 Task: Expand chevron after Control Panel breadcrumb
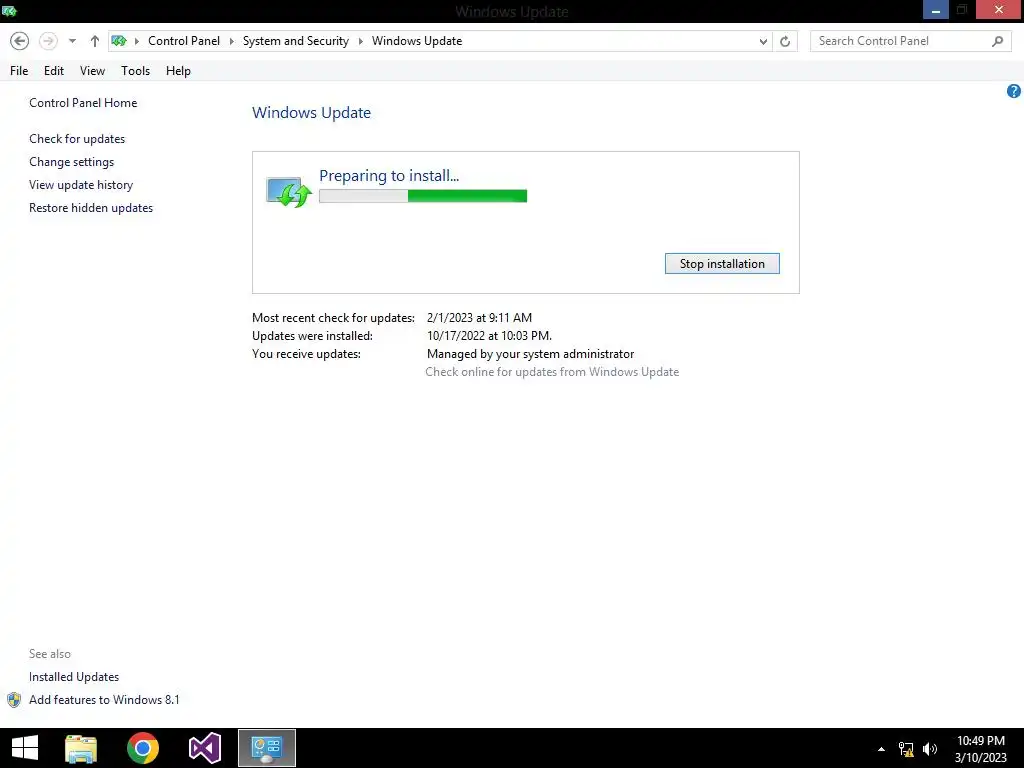[x=231, y=41]
